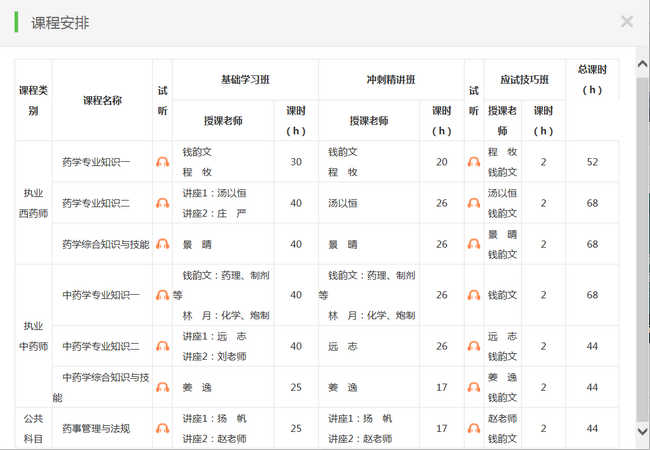Play trial audio for 中药学专业知识二 basic class

click(x=162, y=346)
